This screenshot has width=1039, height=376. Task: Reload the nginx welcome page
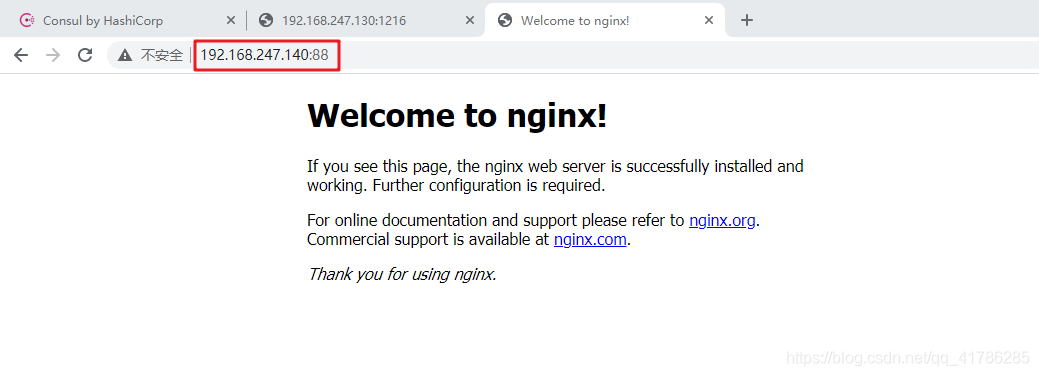coord(85,55)
